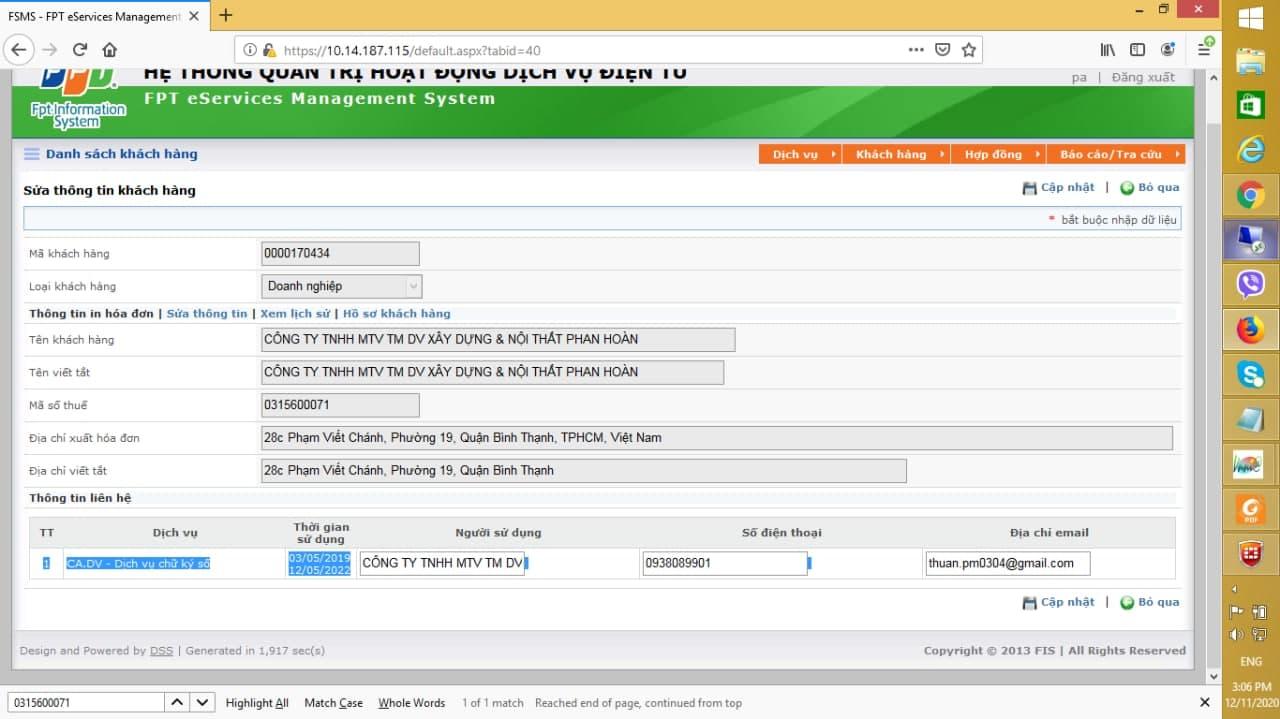Open page actions three-dots menu
Screen dimensions: 1280x719
(x=916, y=49)
